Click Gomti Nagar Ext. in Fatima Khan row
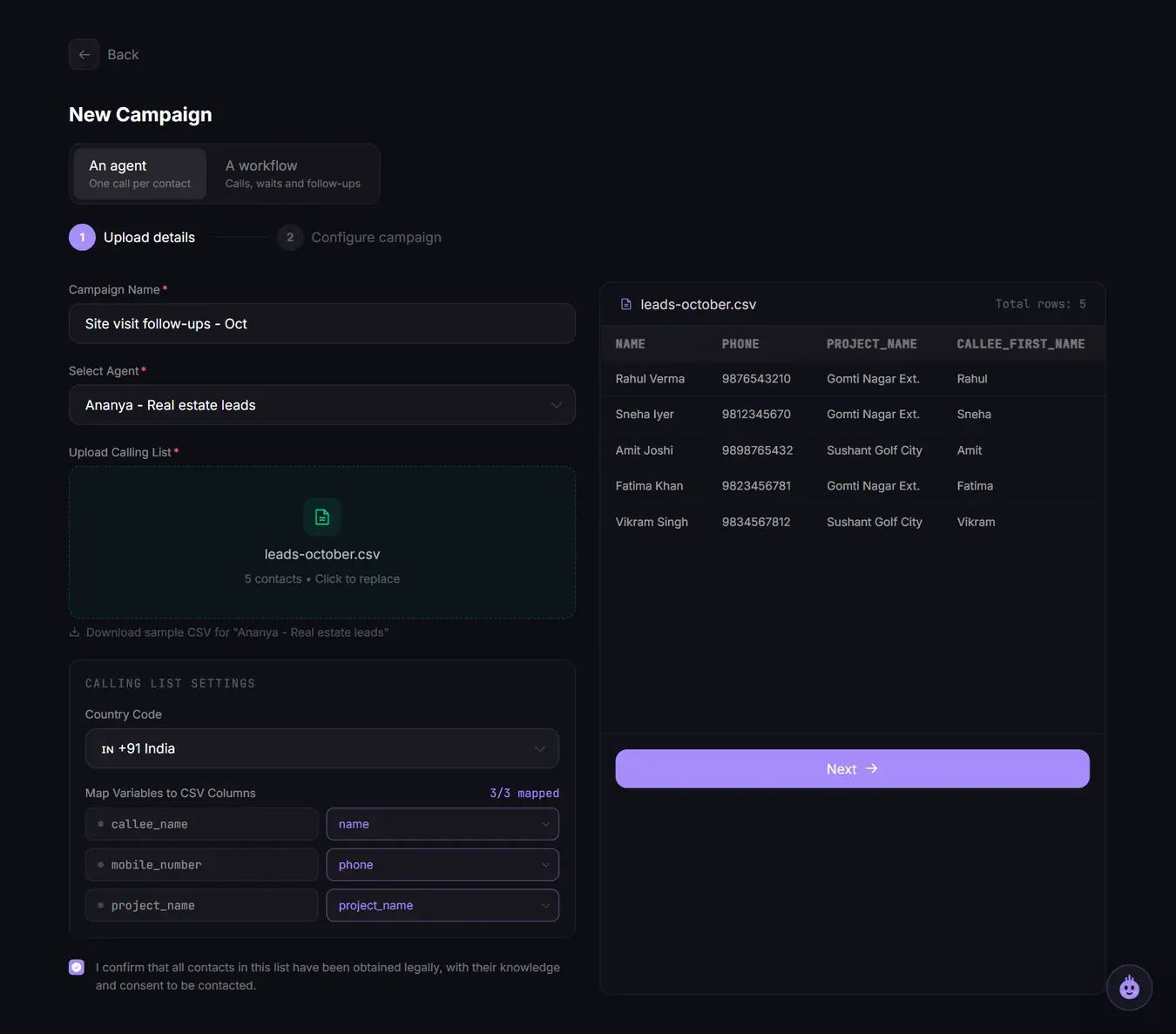1176x1034 pixels. [873, 486]
